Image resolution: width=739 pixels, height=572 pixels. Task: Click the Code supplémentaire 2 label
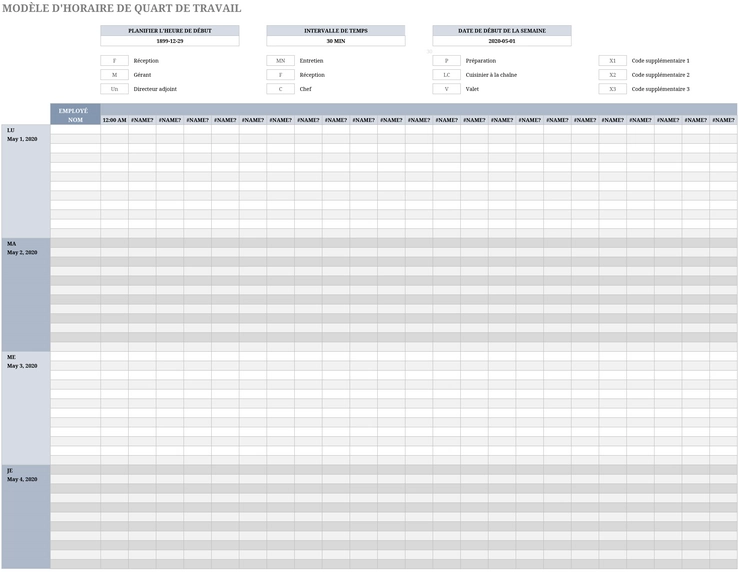click(x=660, y=75)
